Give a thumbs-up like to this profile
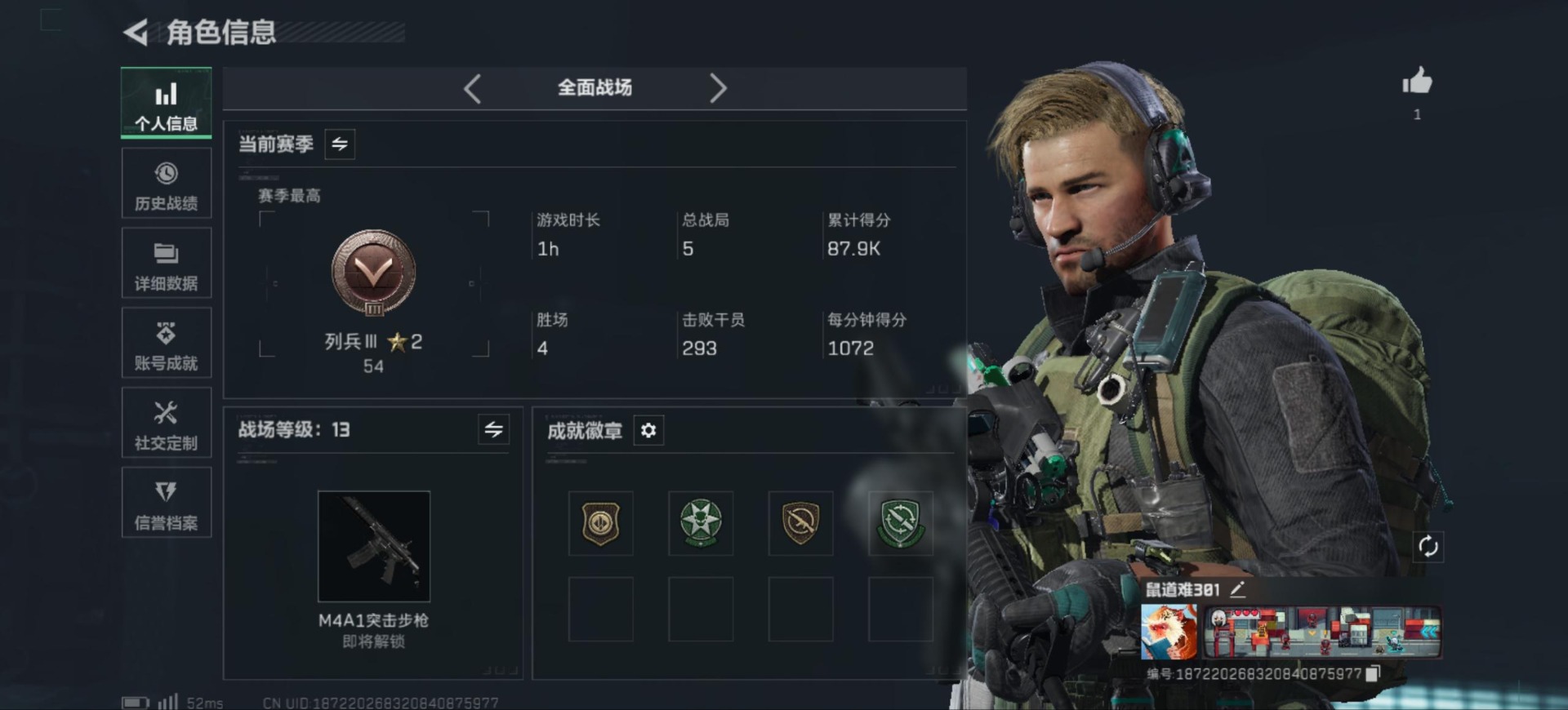Image resolution: width=1568 pixels, height=710 pixels. coord(1417,81)
